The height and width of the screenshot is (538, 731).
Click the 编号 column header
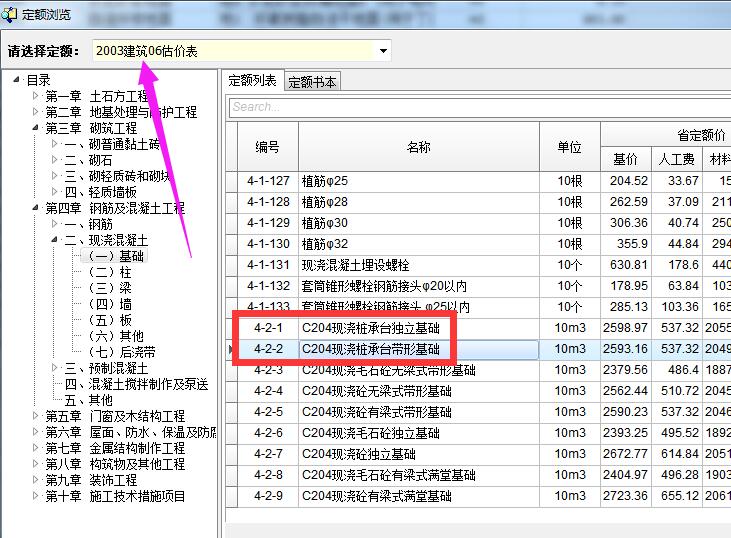click(268, 147)
